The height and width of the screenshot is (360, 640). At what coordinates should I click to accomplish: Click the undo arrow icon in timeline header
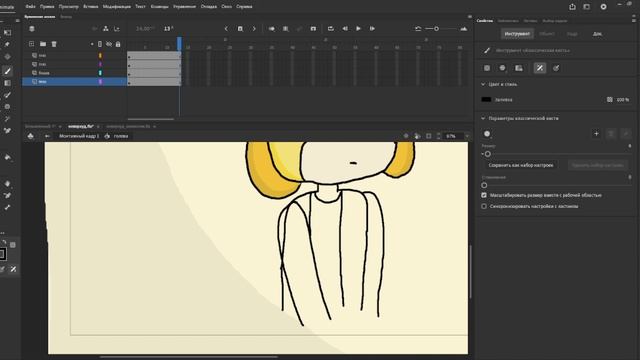coord(418,29)
